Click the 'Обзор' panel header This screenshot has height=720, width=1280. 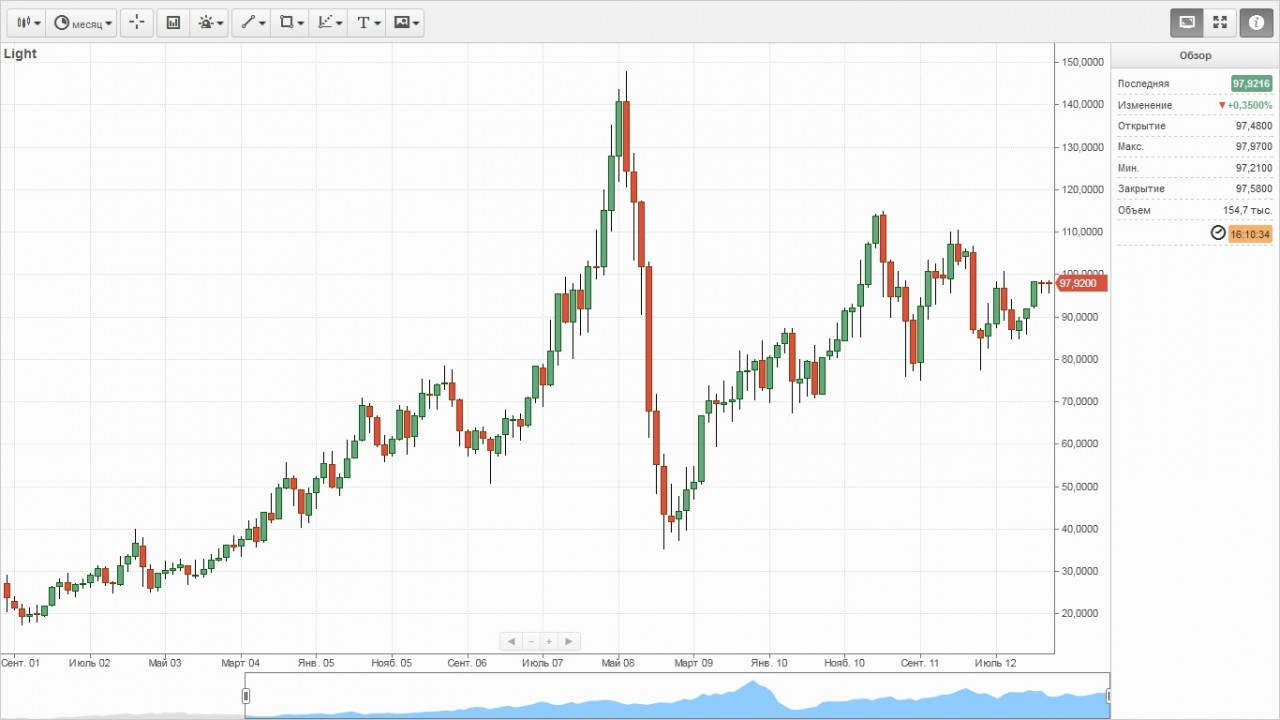pyautogui.click(x=1195, y=56)
